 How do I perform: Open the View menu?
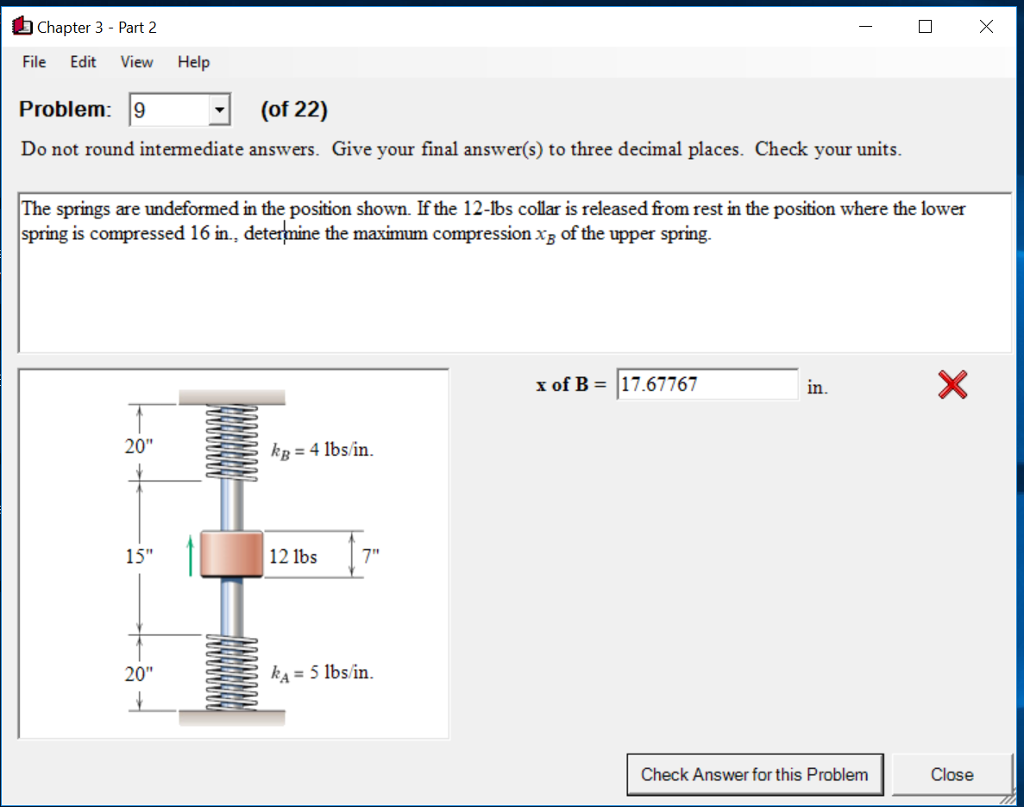pyautogui.click(x=136, y=62)
